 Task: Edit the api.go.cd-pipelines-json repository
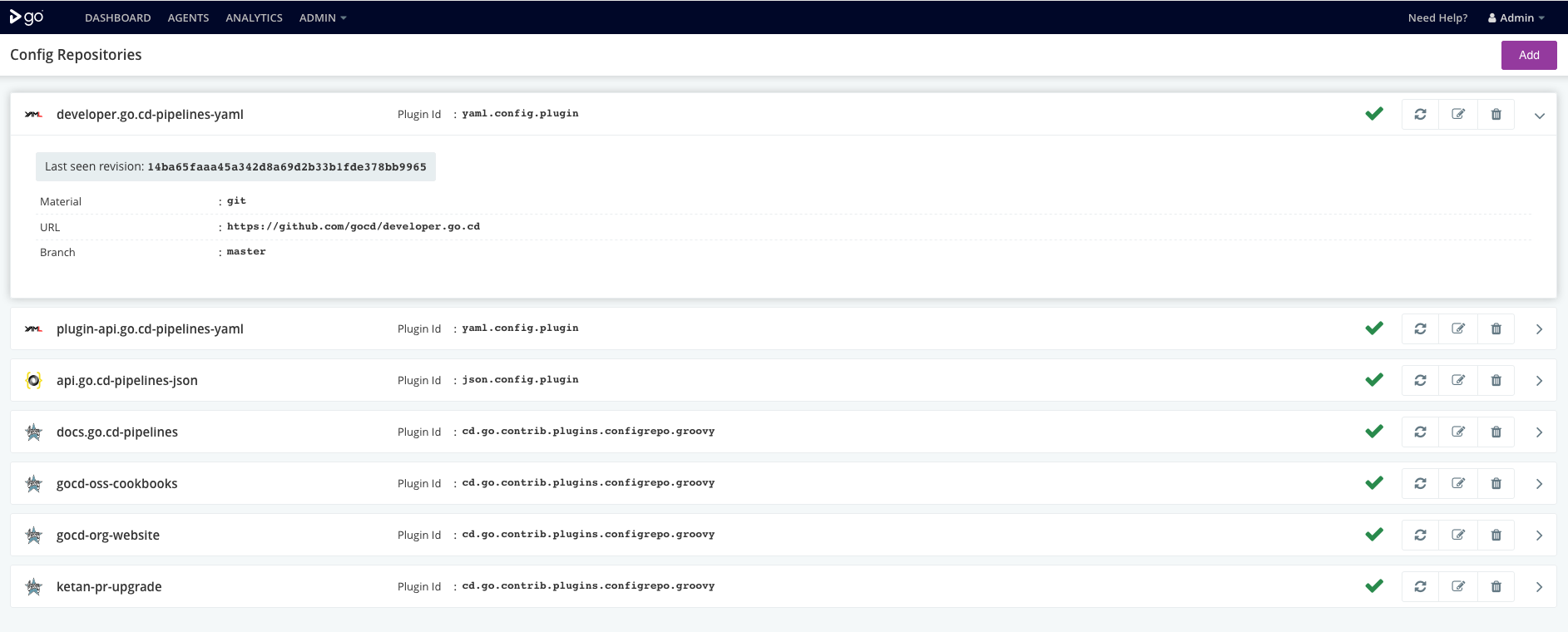(x=1458, y=380)
